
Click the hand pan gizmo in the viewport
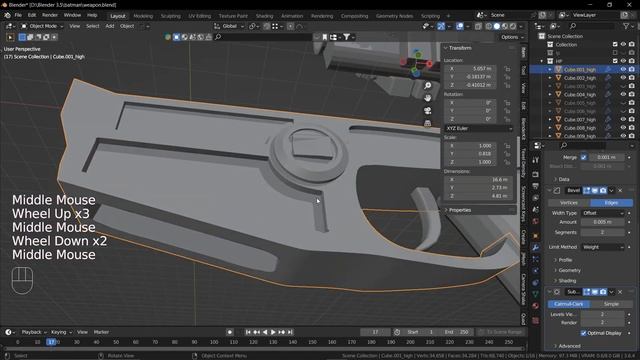pos(427,98)
